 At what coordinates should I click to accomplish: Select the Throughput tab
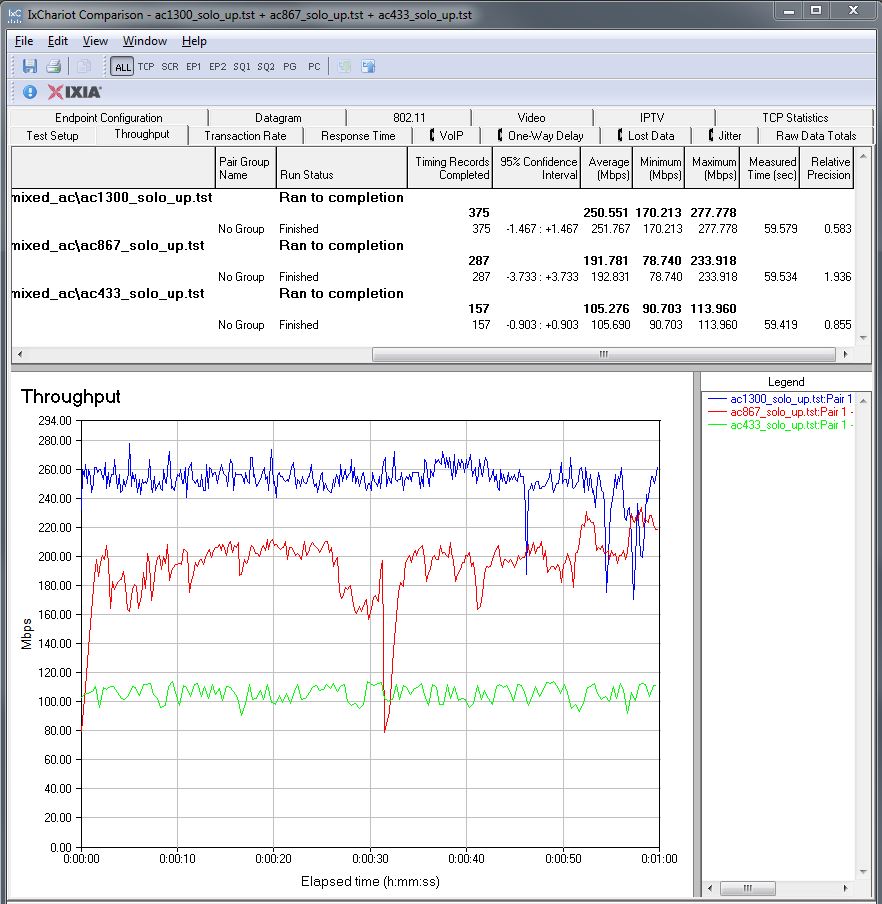point(142,134)
